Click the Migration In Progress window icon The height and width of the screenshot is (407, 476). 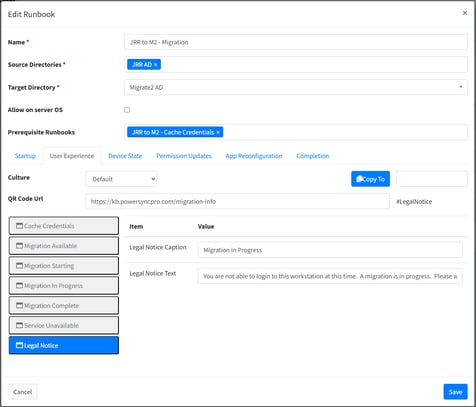click(20, 286)
